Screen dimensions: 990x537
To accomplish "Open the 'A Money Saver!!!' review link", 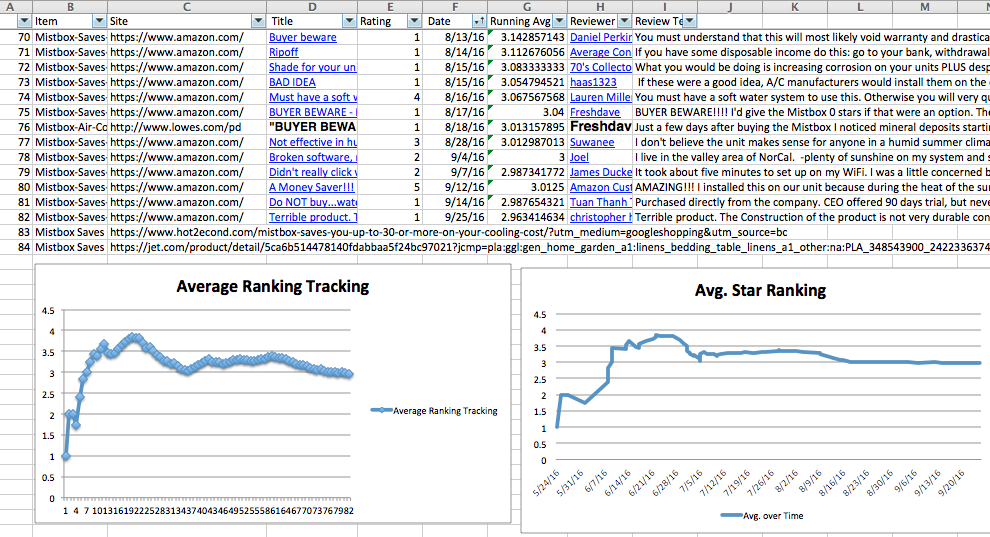I will pos(311,187).
